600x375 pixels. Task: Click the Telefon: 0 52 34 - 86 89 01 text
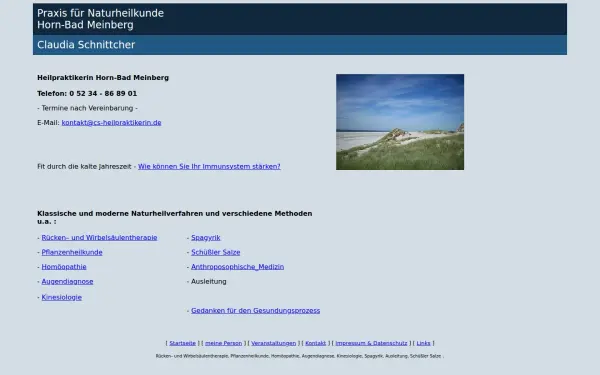[87, 93]
